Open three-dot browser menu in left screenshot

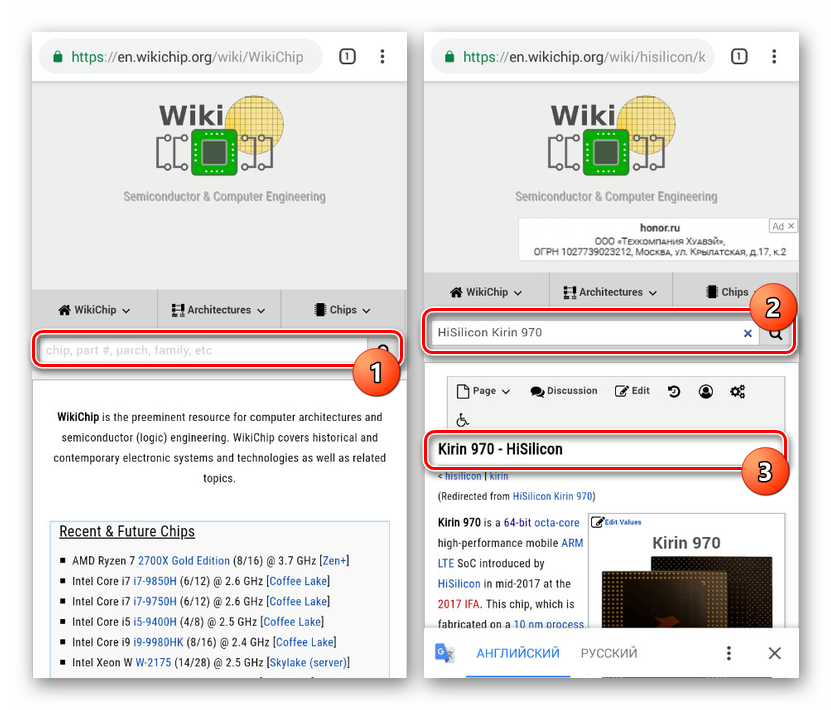tap(382, 57)
